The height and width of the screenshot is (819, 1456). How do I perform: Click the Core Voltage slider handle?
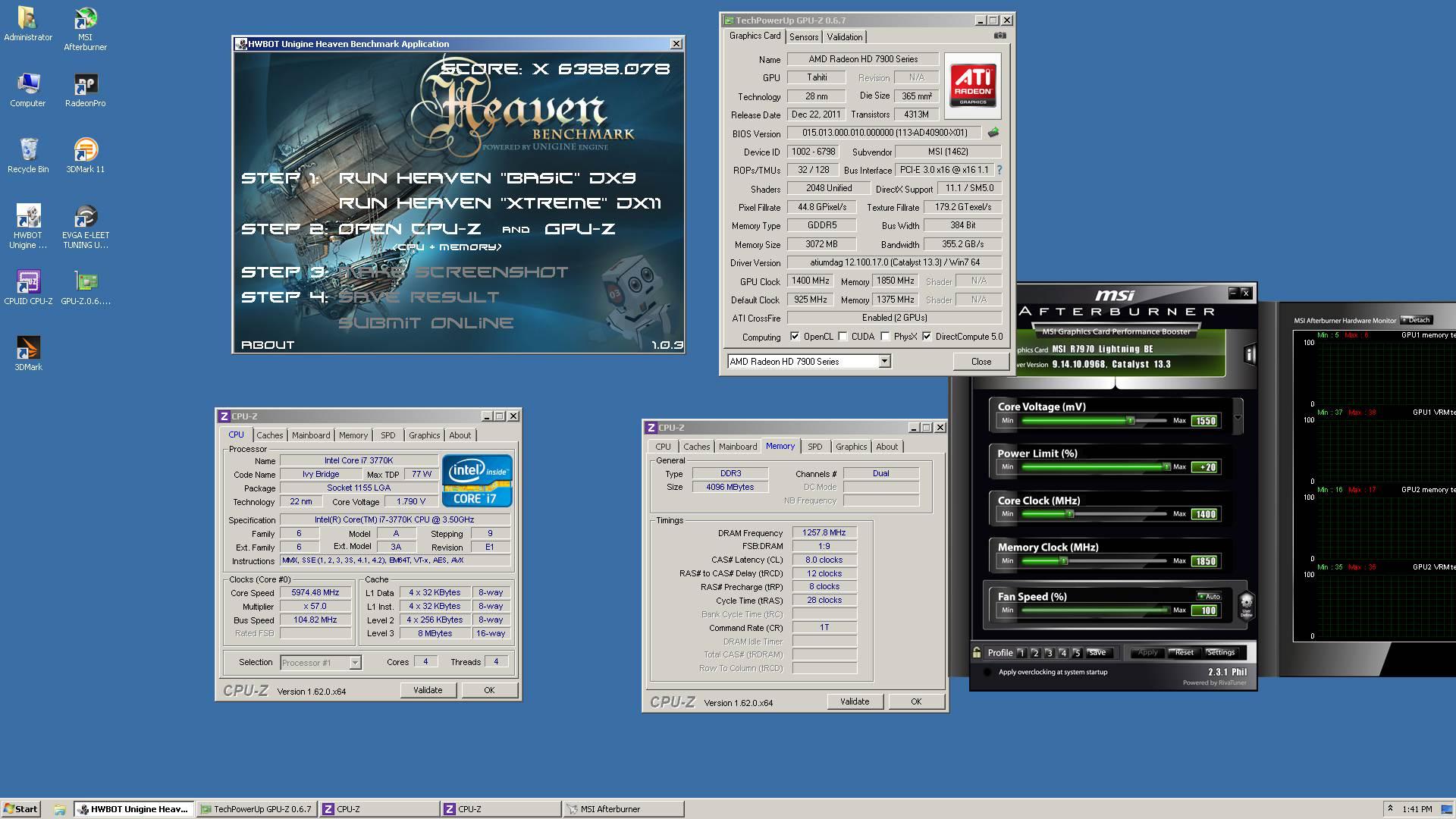pyautogui.click(x=1130, y=420)
